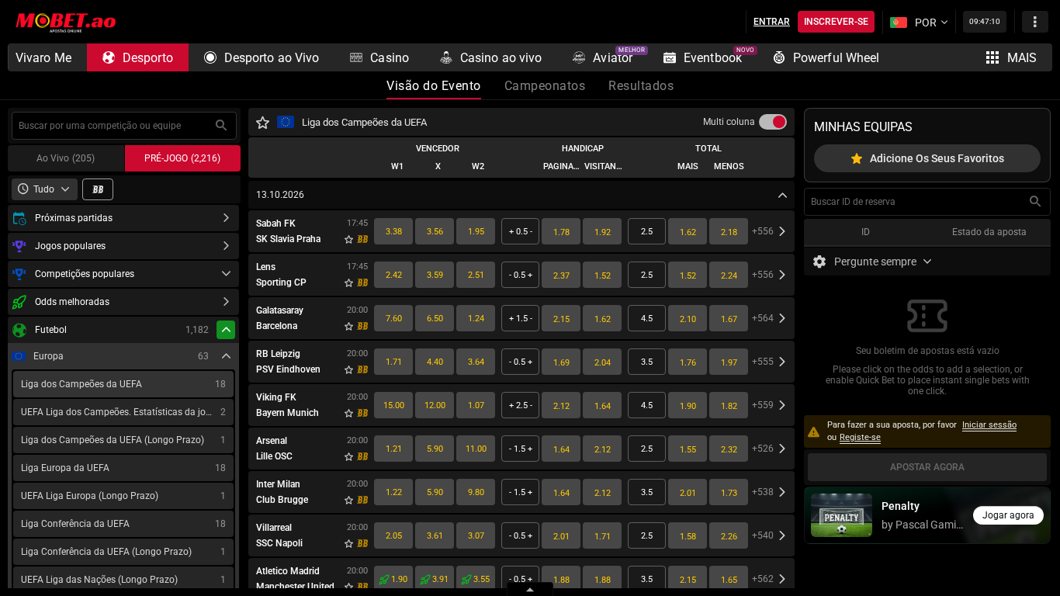Viewport: 1060px width, 596px height.
Task: Click the favorite star beside Liga dos Campeões header
Action: point(263,122)
